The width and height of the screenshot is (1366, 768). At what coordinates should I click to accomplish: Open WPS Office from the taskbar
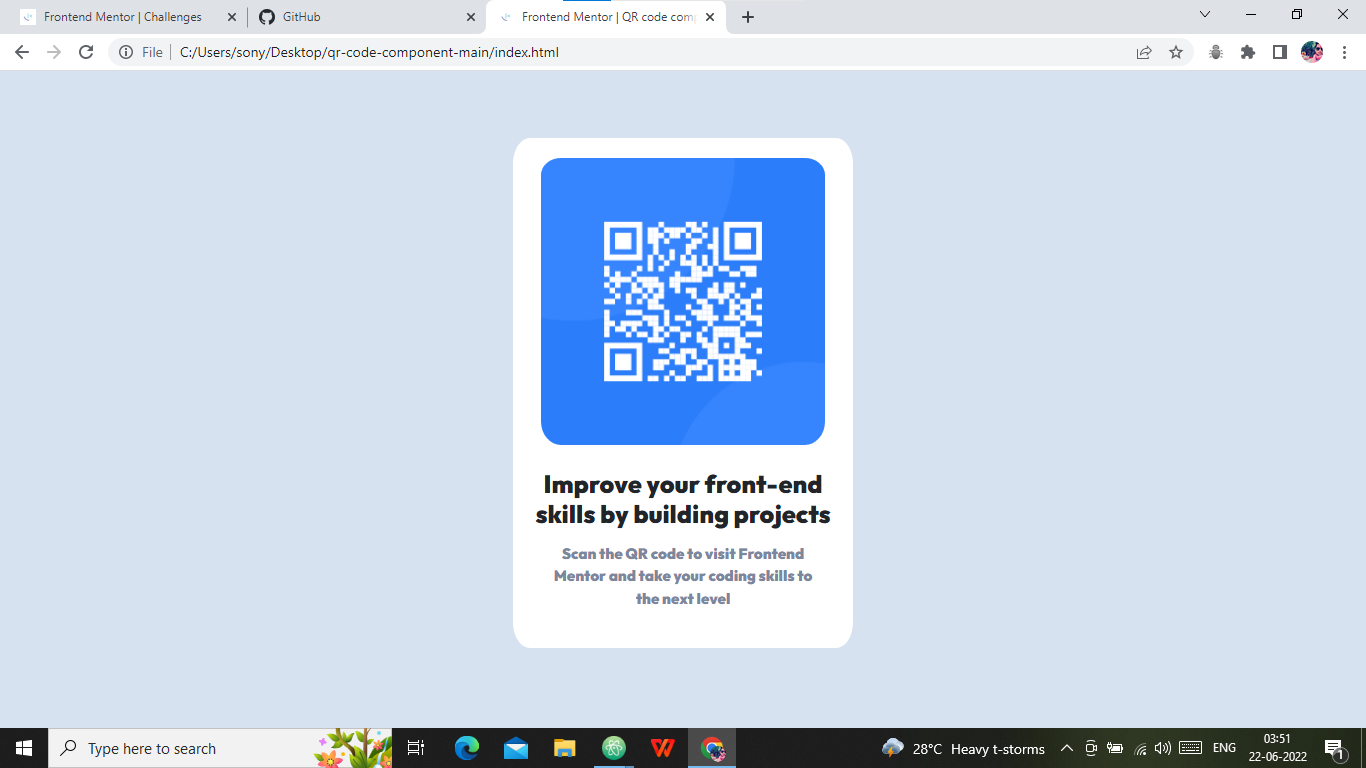(x=662, y=748)
